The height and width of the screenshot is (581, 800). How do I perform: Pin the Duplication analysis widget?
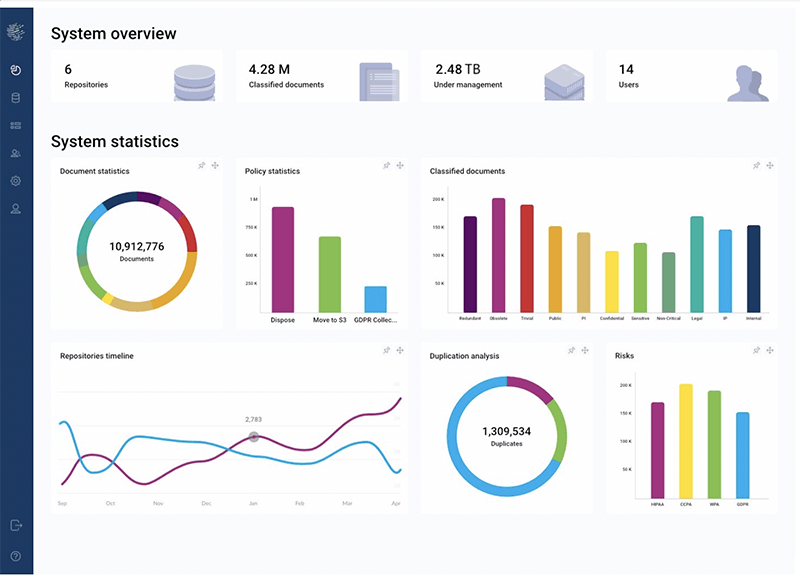click(x=571, y=350)
